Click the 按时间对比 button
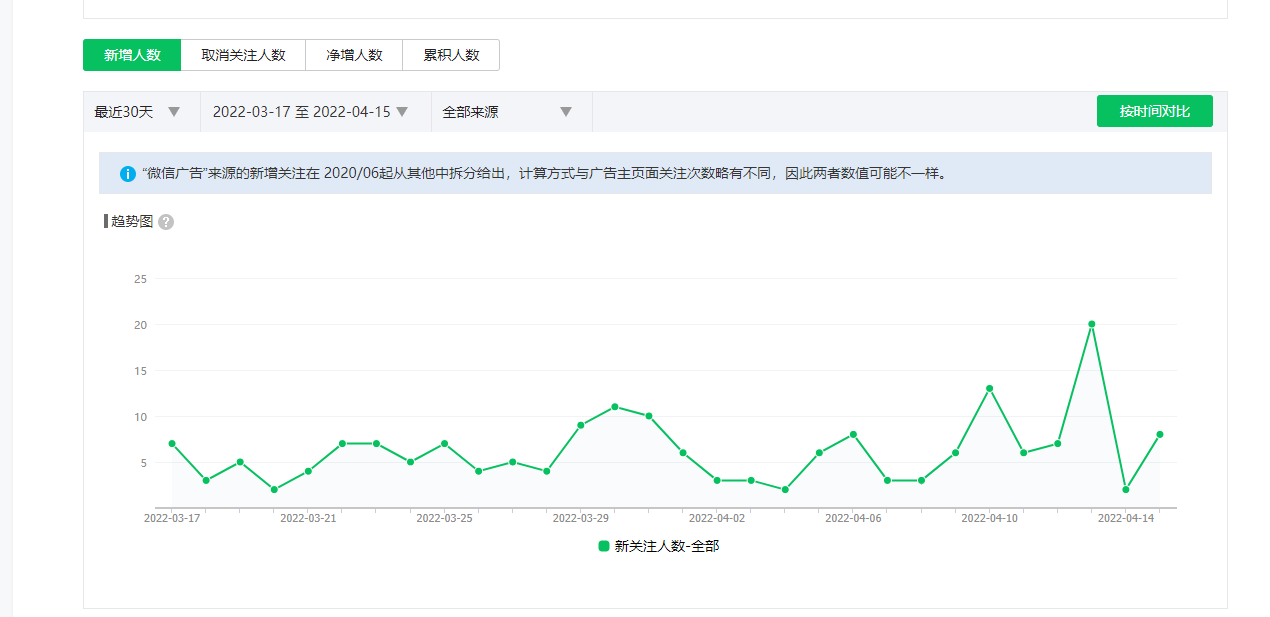Image resolution: width=1270 pixels, height=617 pixels. (1154, 111)
